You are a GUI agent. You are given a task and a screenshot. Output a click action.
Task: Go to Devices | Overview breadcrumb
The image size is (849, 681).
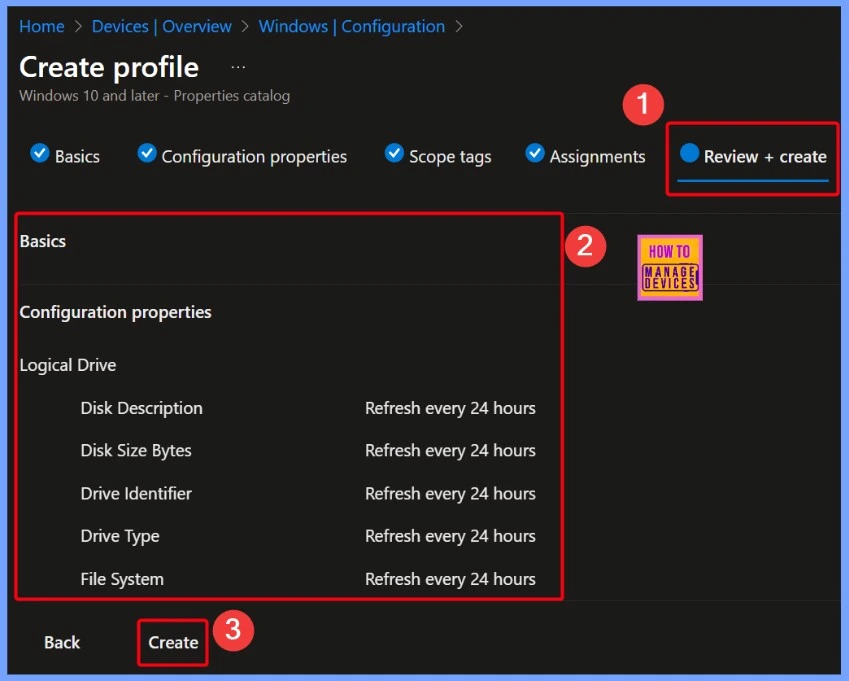[x=161, y=26]
